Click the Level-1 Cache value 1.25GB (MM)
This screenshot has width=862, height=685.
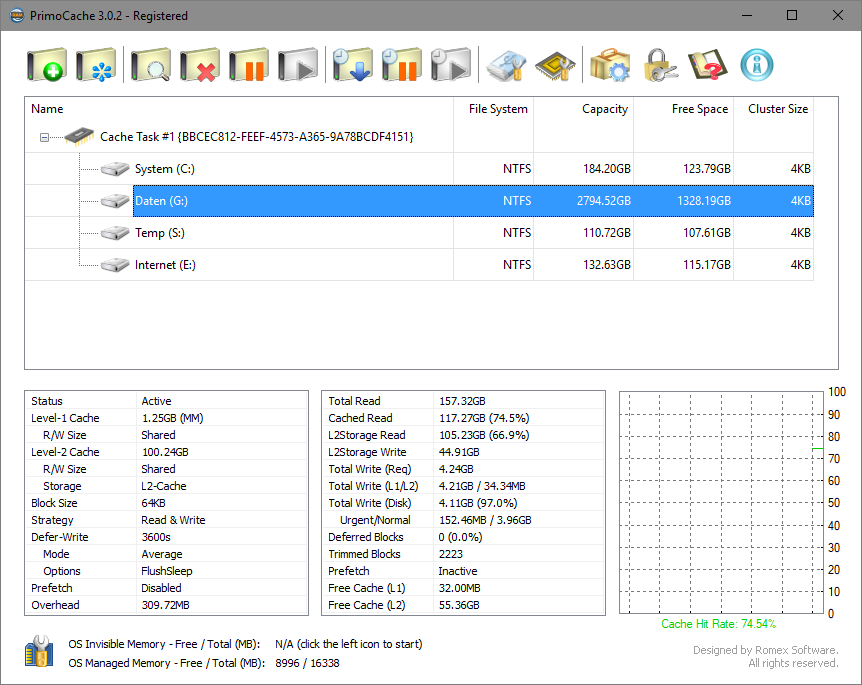[172, 418]
